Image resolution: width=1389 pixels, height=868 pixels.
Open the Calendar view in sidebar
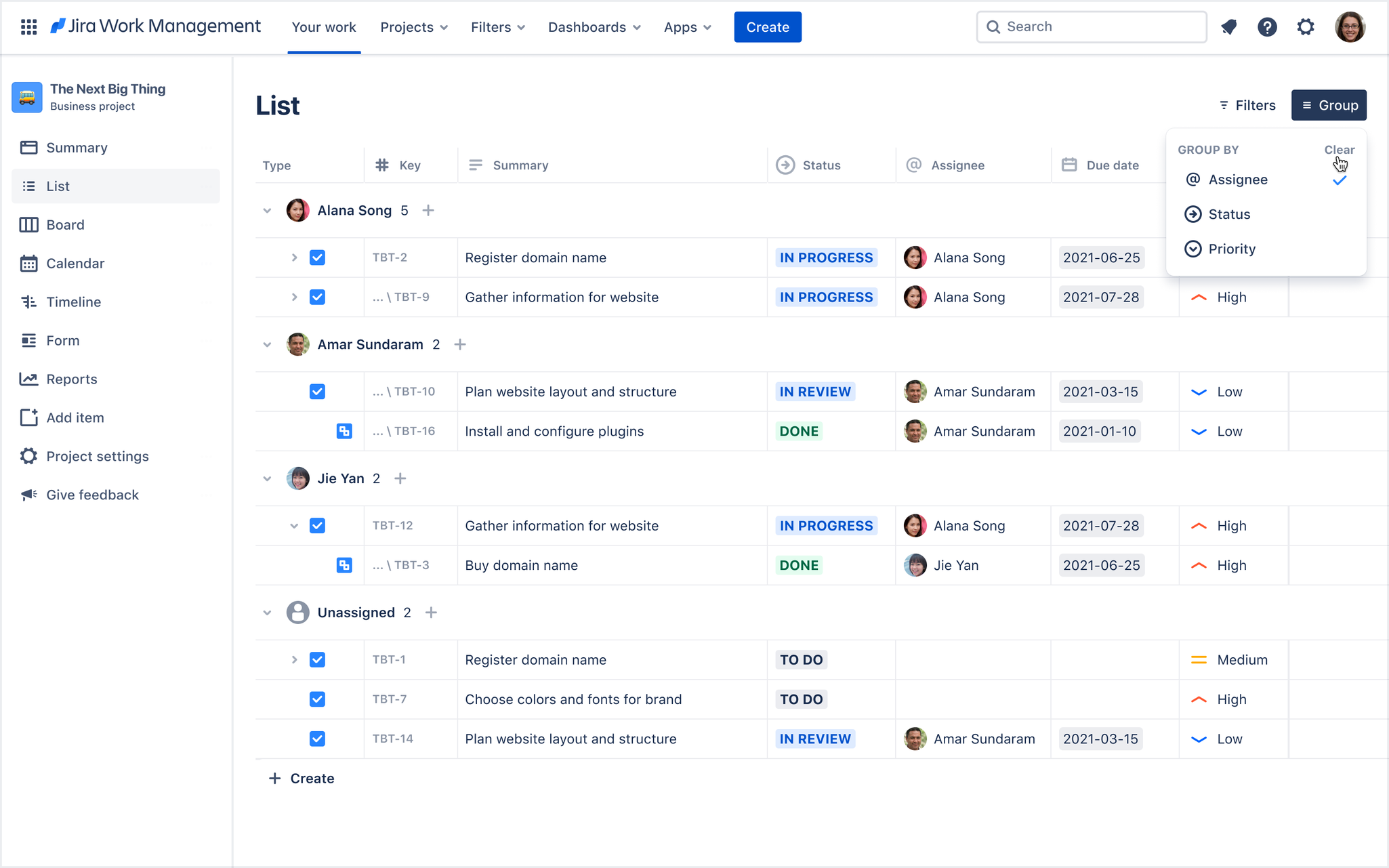[x=75, y=264]
